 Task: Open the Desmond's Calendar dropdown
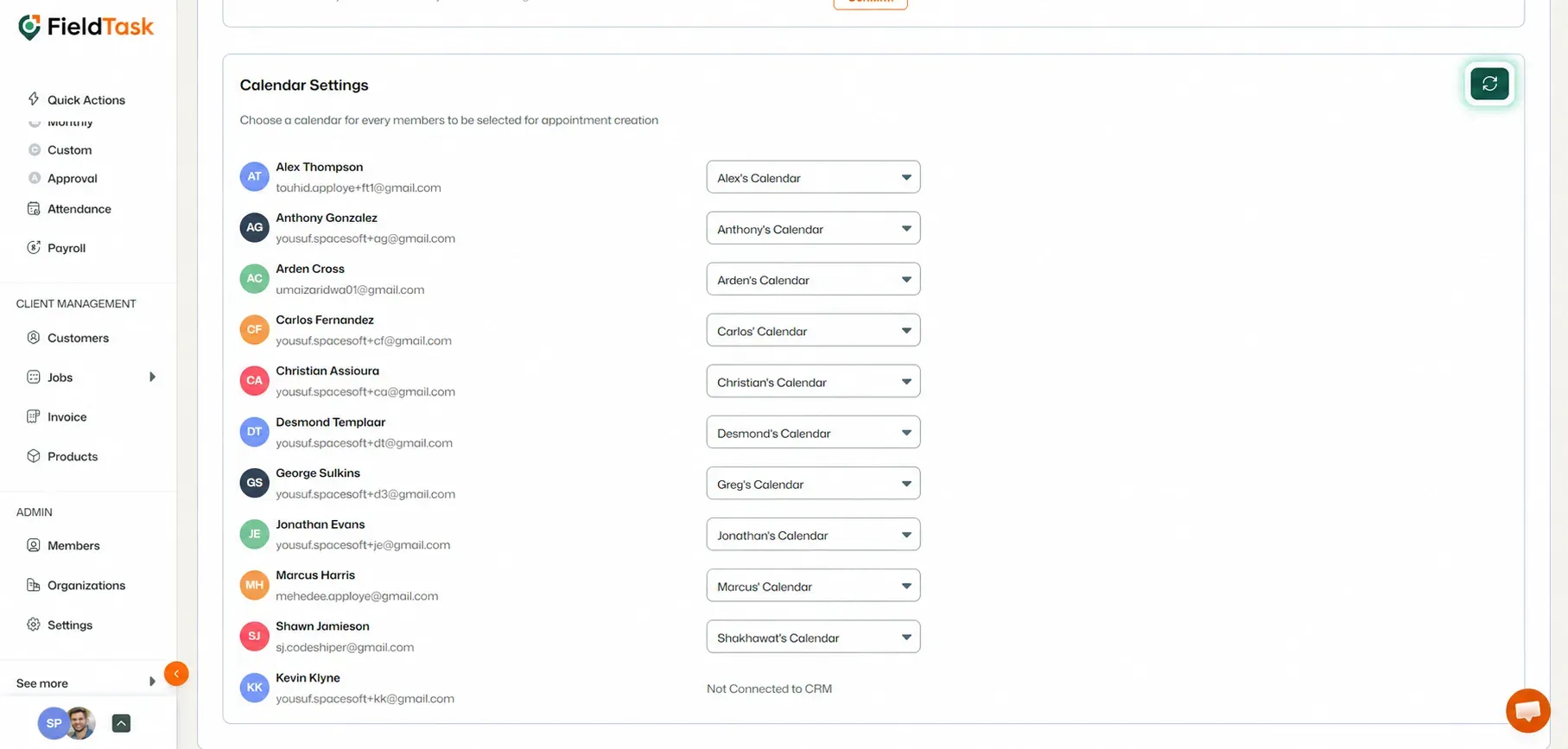click(x=813, y=432)
